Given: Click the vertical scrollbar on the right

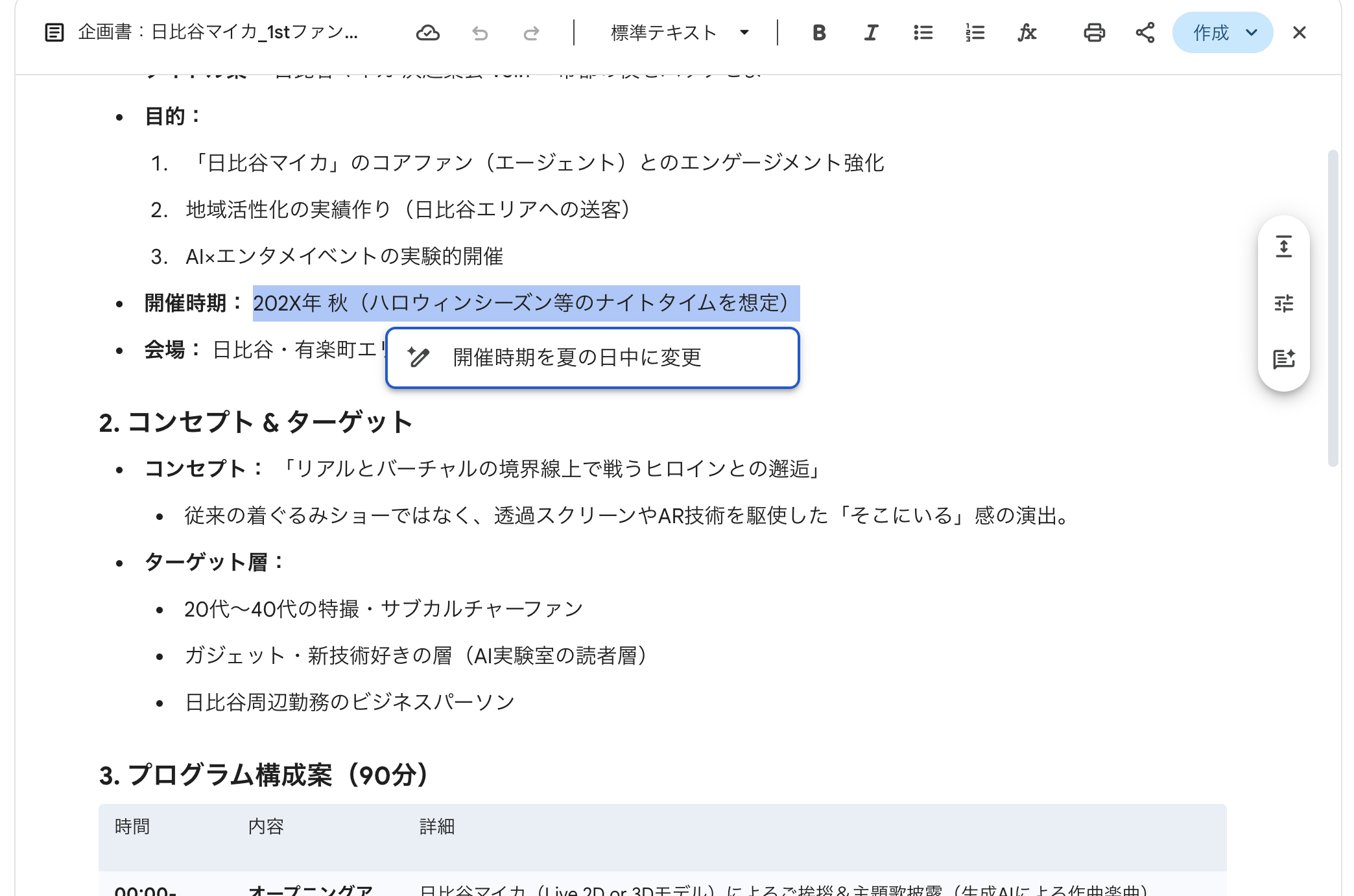Looking at the screenshot, I should [1333, 308].
